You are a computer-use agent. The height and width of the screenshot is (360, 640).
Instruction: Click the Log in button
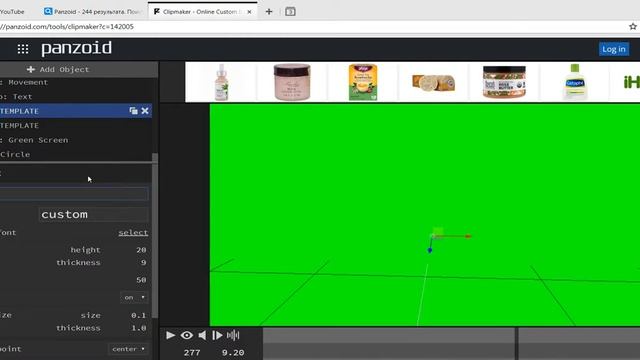613,49
